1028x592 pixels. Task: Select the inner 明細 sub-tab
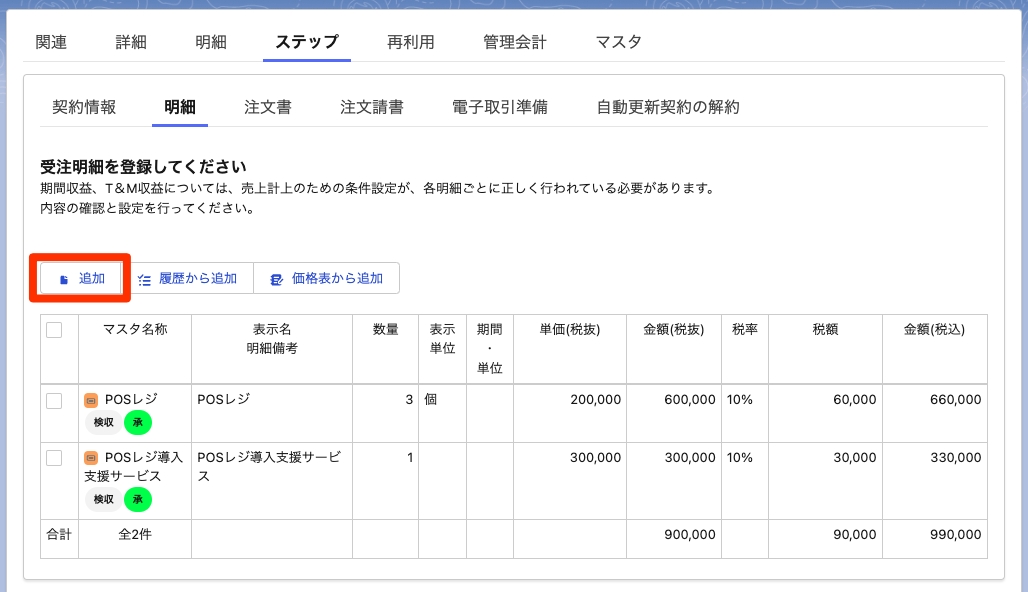(180, 107)
